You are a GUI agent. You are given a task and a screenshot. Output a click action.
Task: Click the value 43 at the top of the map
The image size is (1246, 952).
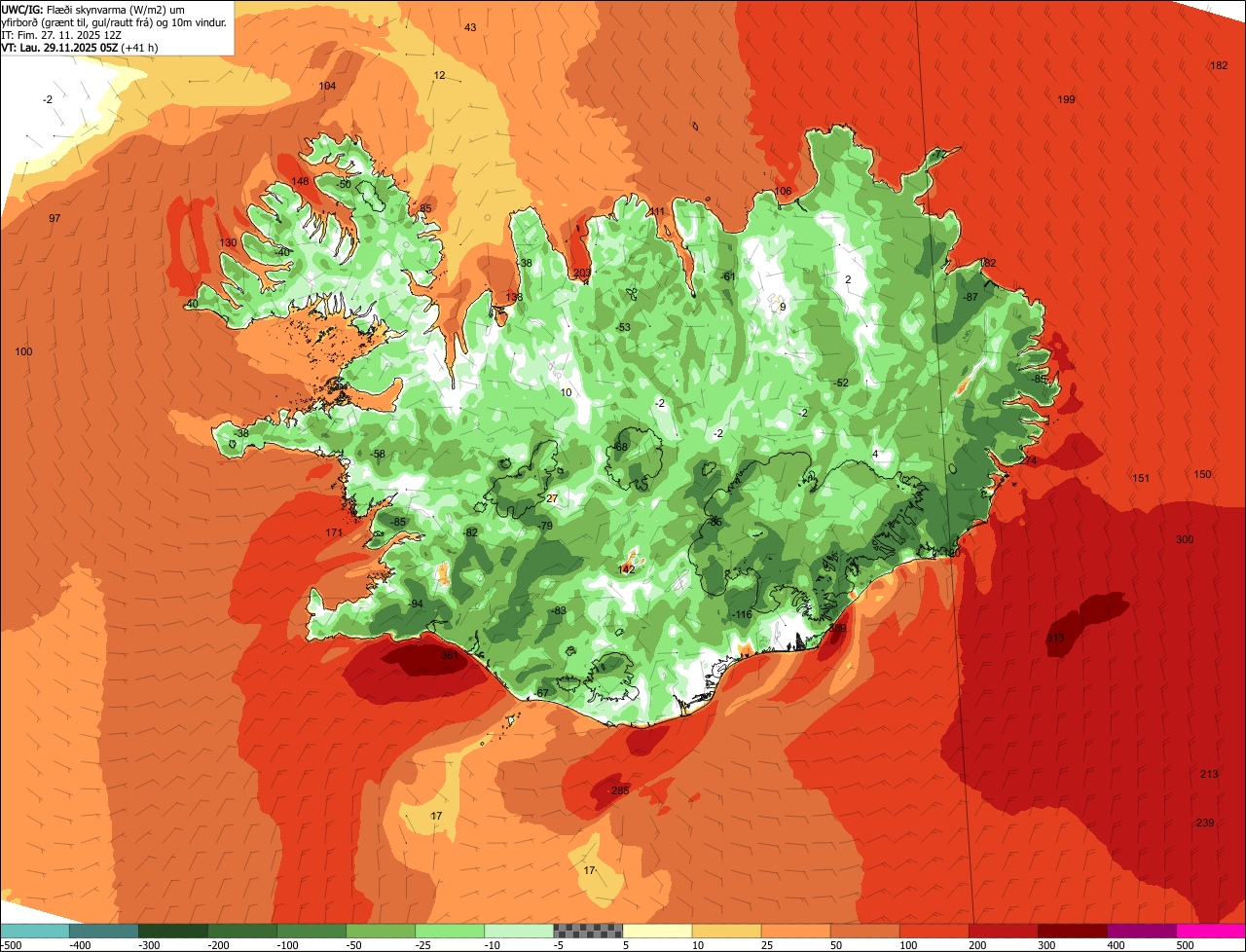click(x=470, y=27)
